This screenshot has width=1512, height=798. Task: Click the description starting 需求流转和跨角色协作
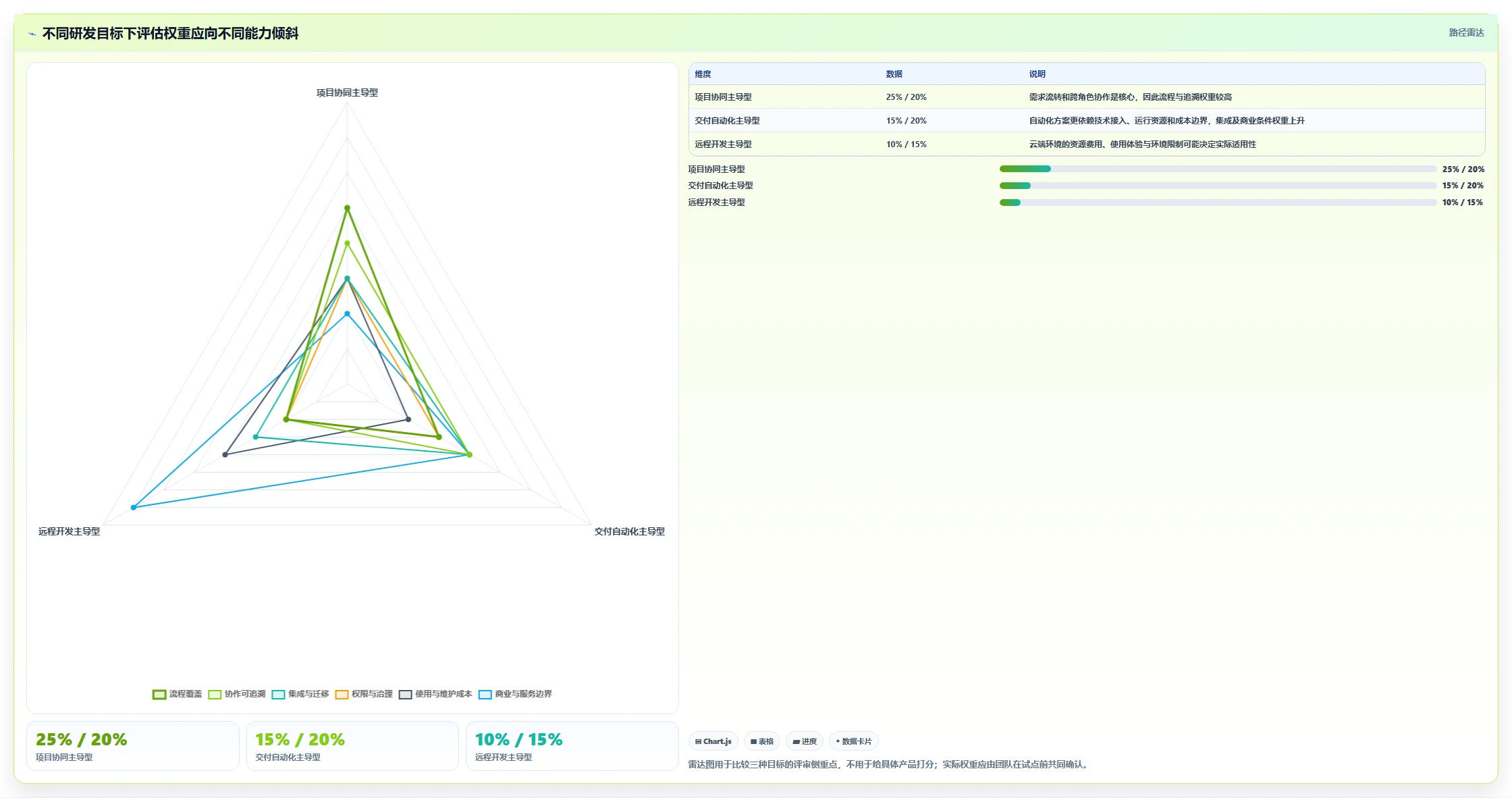tap(1130, 97)
